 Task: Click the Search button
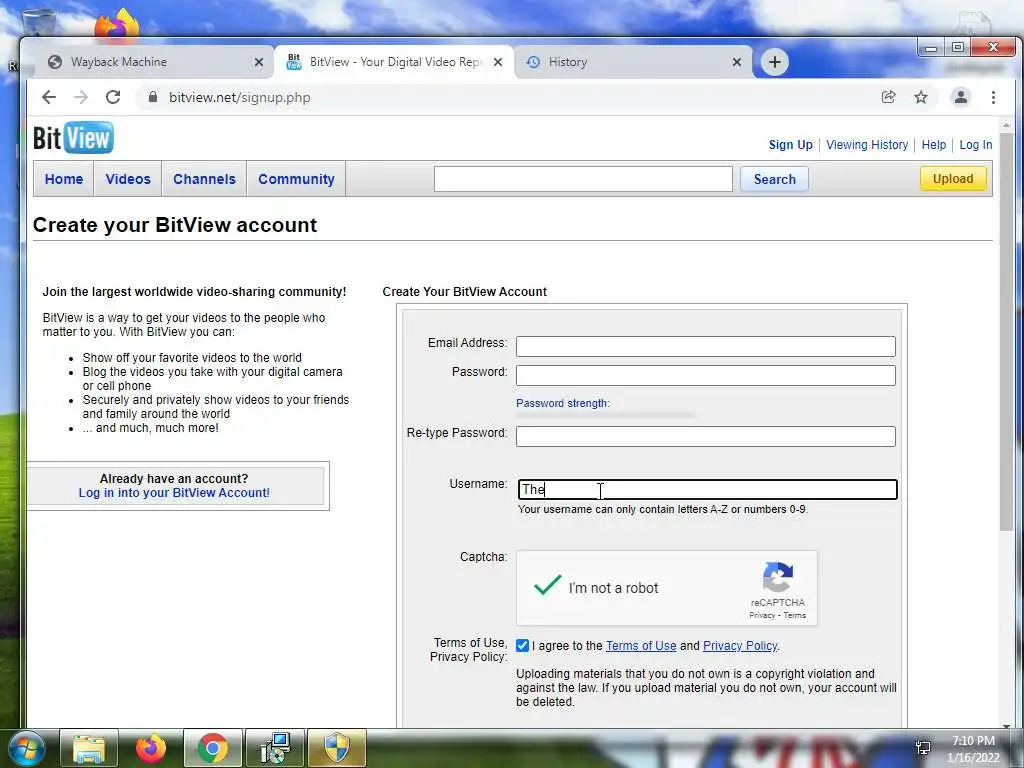tap(775, 179)
